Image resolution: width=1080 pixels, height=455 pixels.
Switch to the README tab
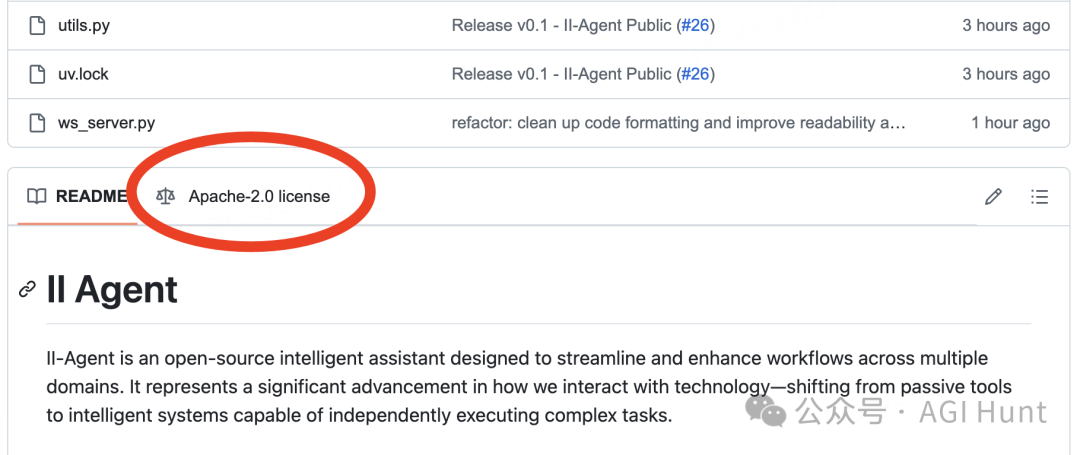tap(77, 196)
